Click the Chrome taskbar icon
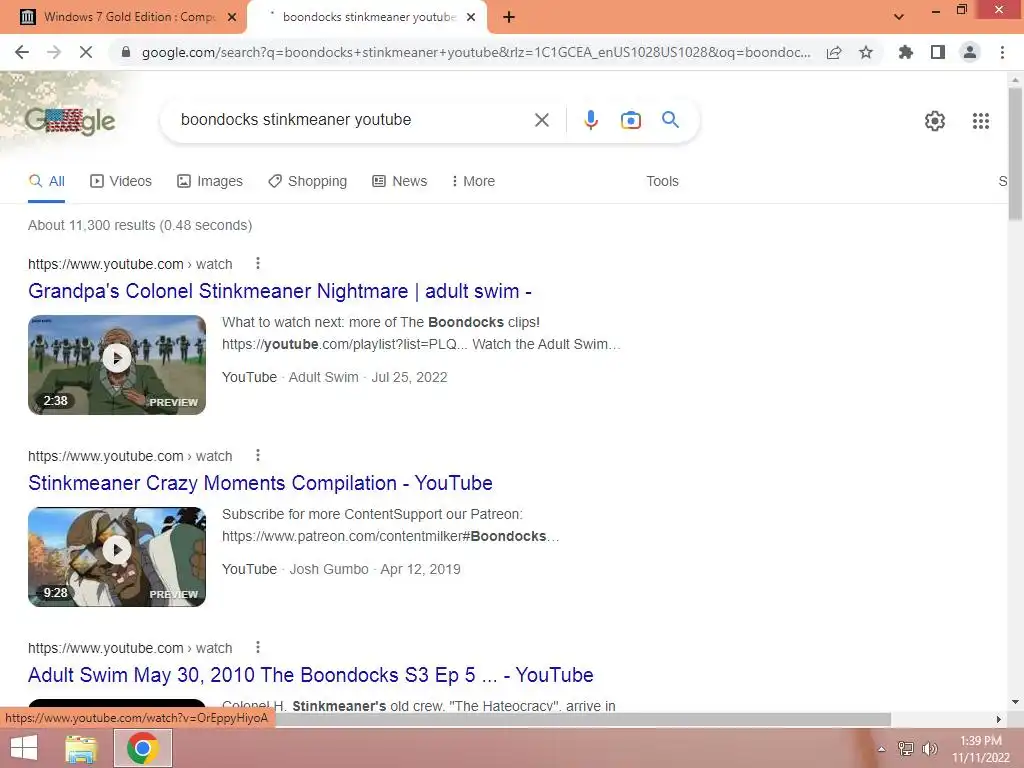The height and width of the screenshot is (768, 1024). (x=143, y=748)
